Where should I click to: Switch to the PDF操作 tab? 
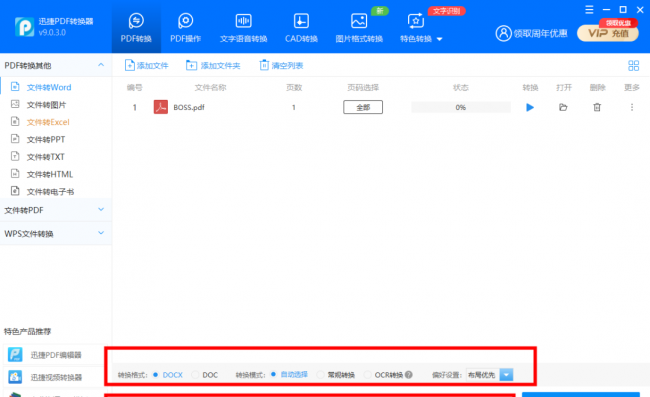(185, 27)
